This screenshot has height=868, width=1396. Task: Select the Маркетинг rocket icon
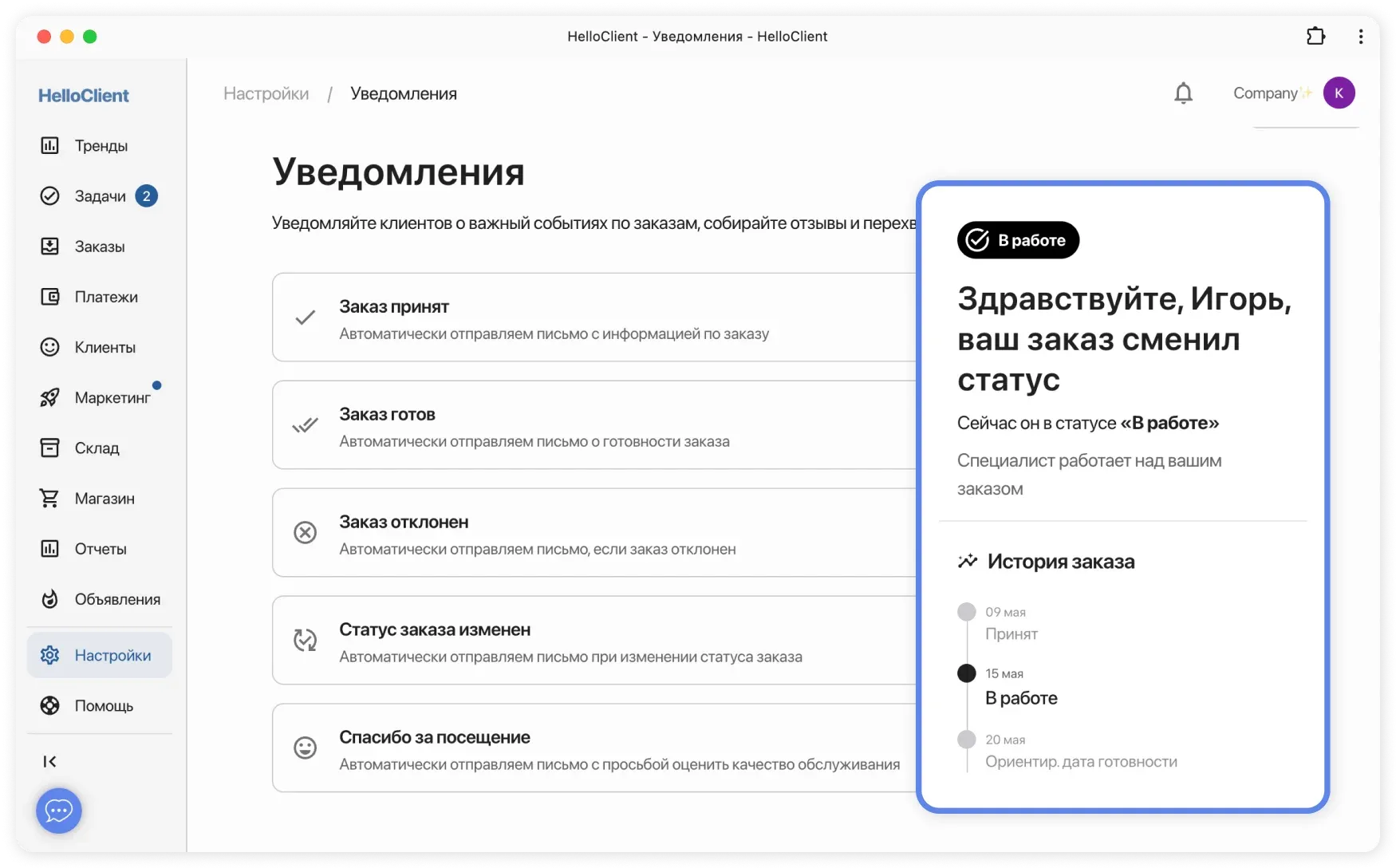click(x=49, y=397)
